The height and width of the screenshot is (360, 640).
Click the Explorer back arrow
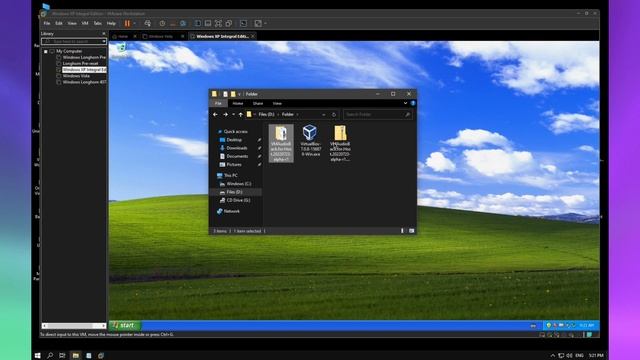point(215,115)
